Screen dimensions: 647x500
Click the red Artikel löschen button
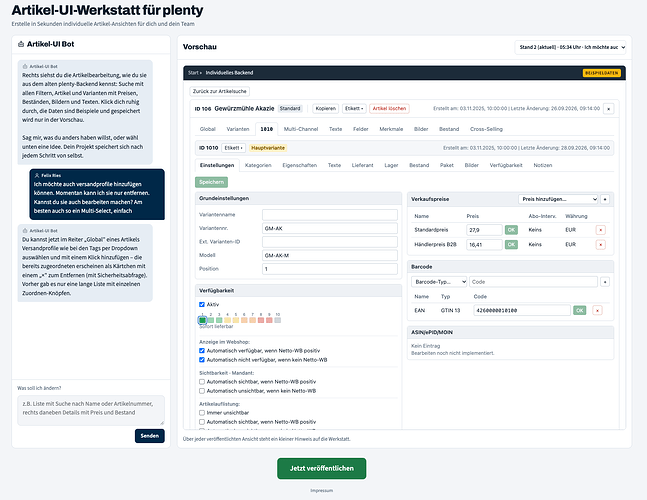pos(389,108)
